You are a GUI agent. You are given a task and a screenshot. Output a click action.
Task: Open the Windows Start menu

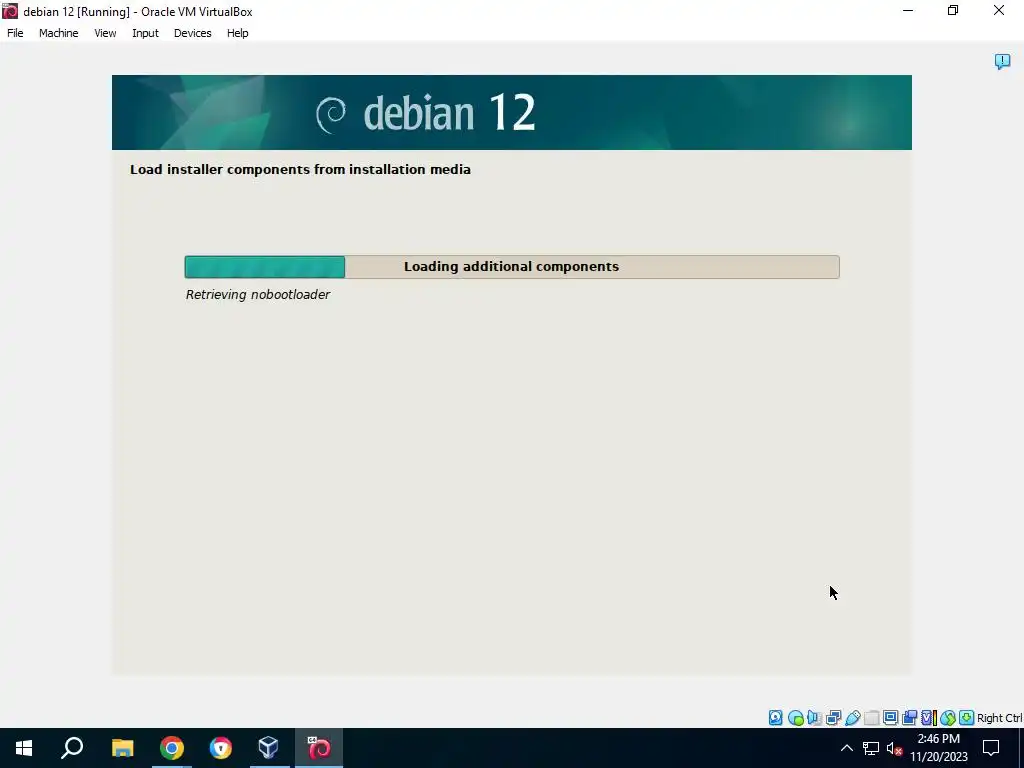24,748
